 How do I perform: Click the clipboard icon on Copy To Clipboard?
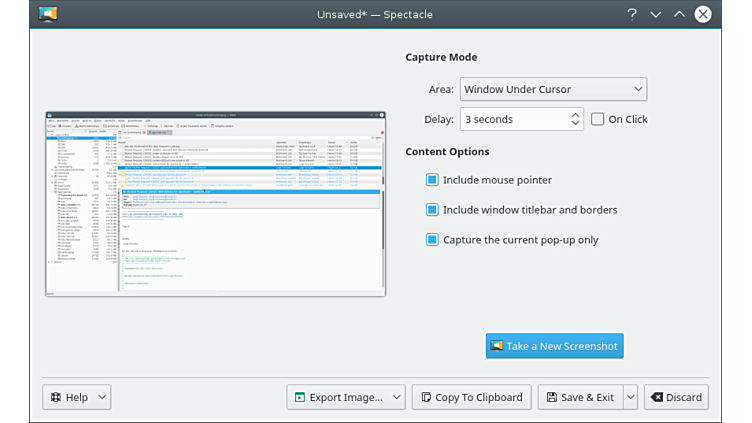point(425,397)
